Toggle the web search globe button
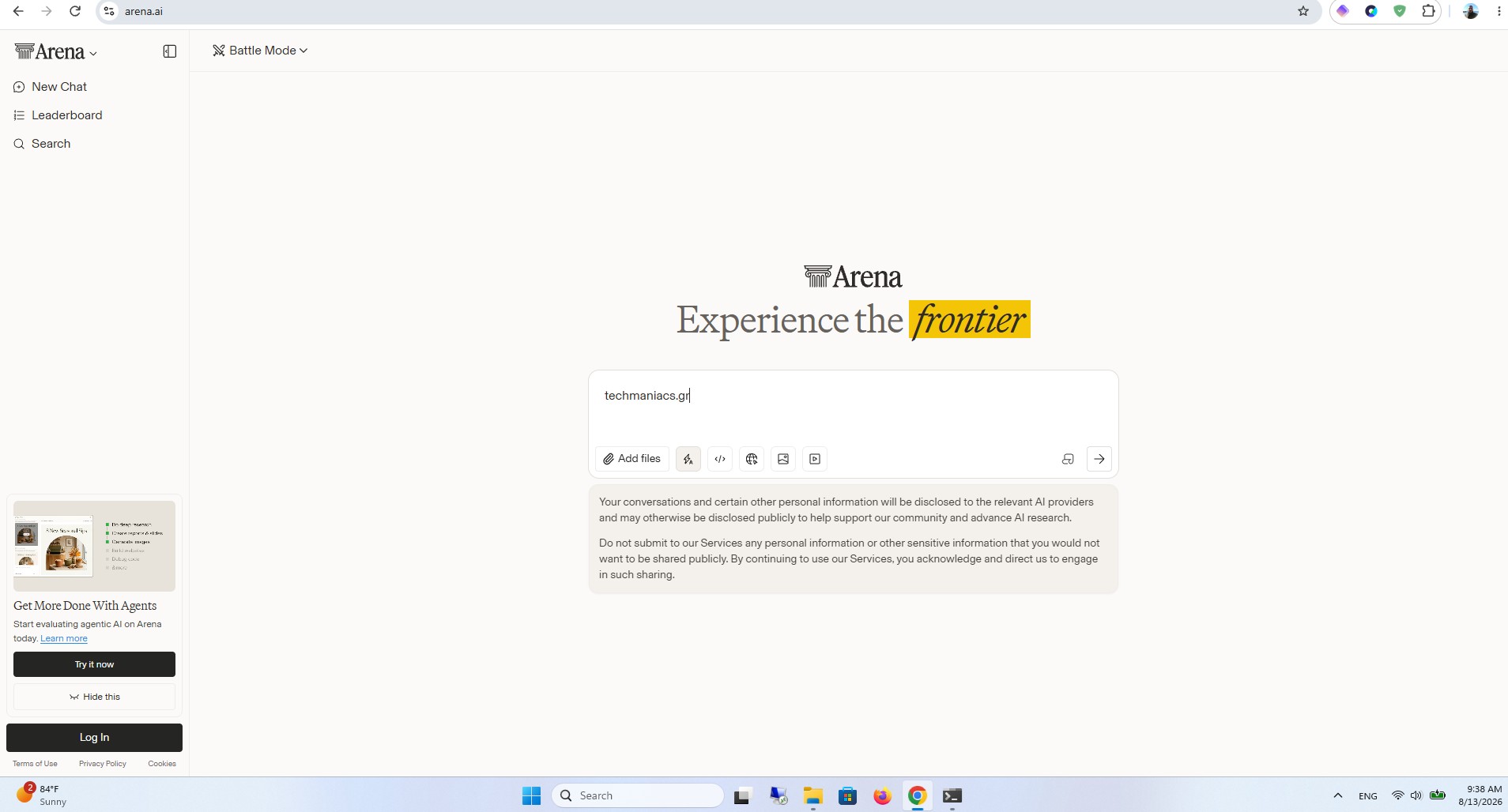Image resolution: width=1508 pixels, height=812 pixels. tap(752, 459)
